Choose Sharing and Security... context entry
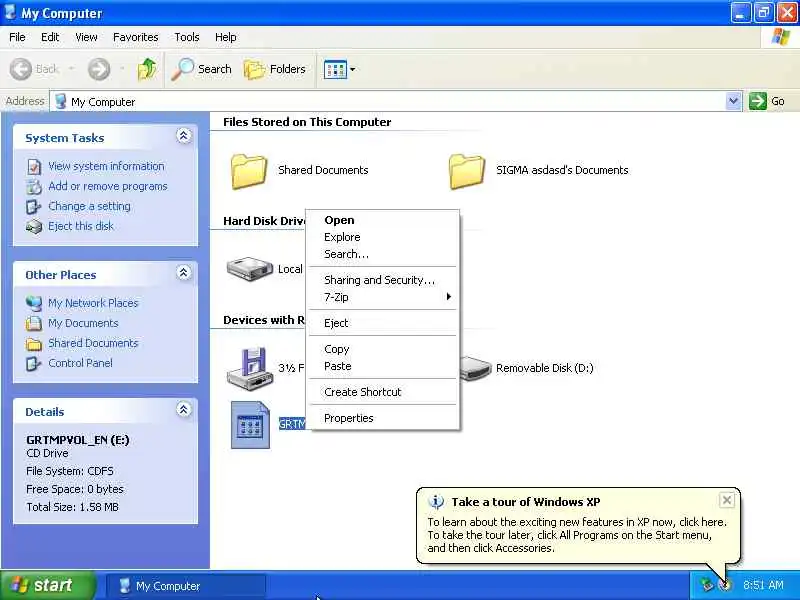 pos(385,280)
